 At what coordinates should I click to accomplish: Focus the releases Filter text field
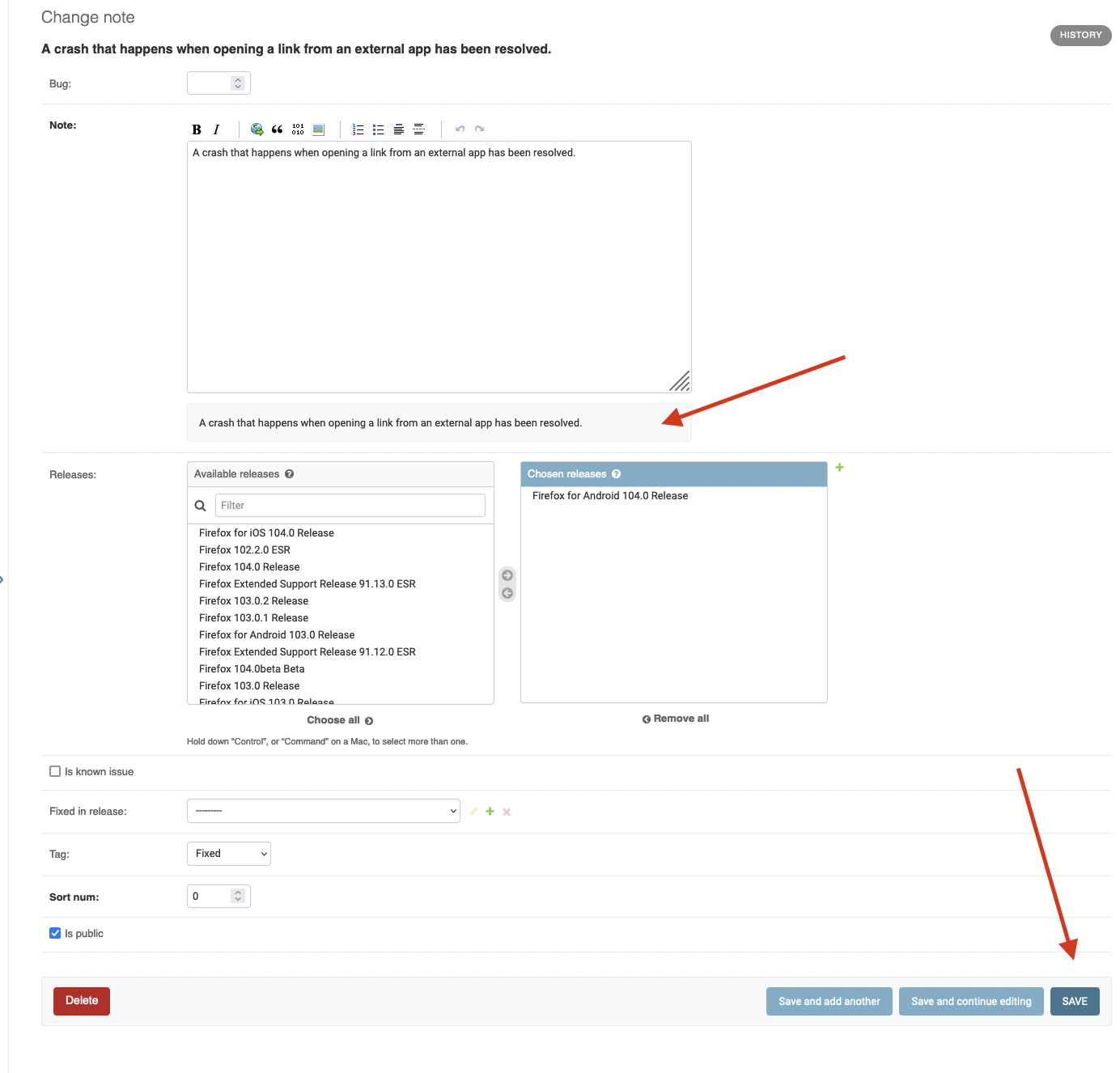[350, 505]
